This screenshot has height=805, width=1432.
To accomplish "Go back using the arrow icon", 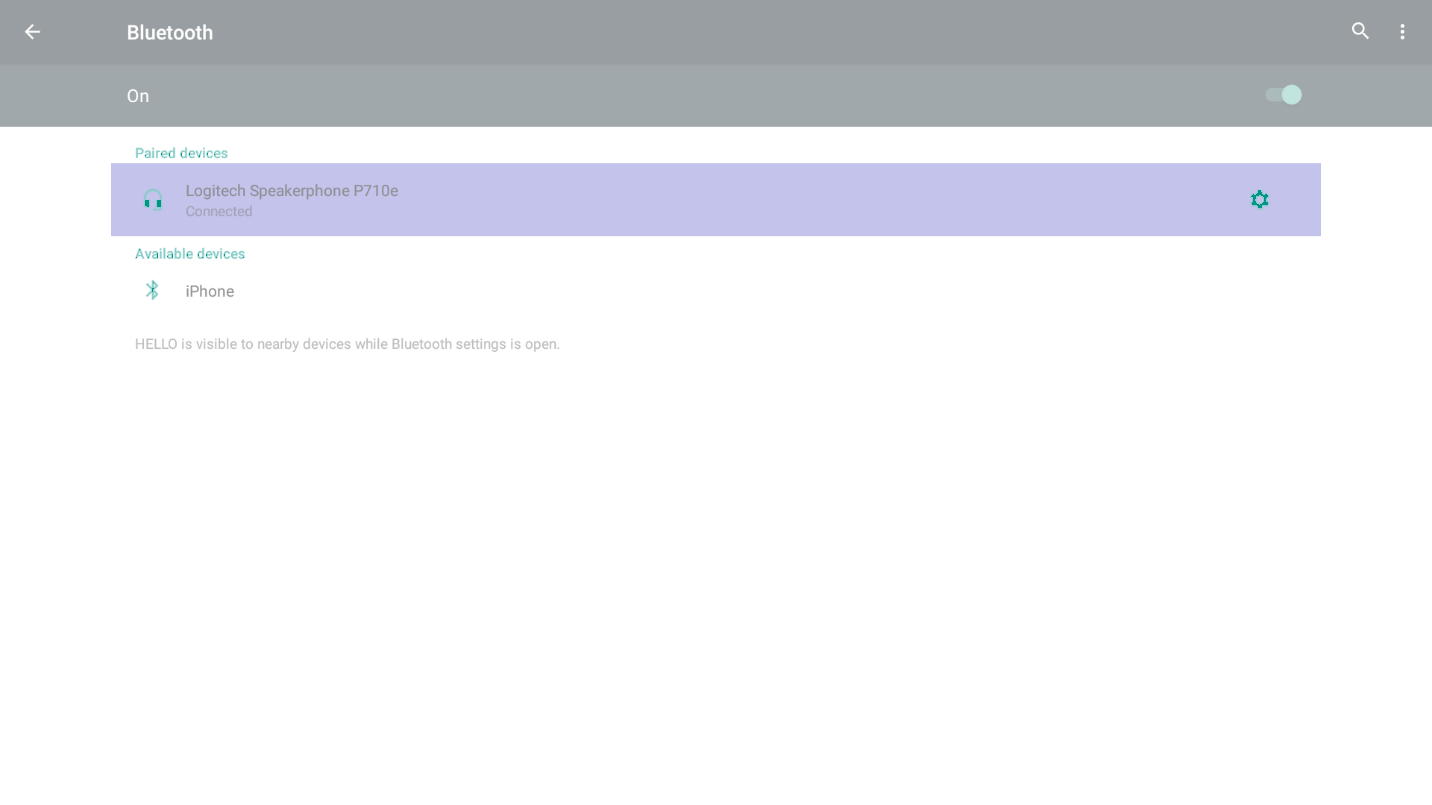I will click(32, 32).
